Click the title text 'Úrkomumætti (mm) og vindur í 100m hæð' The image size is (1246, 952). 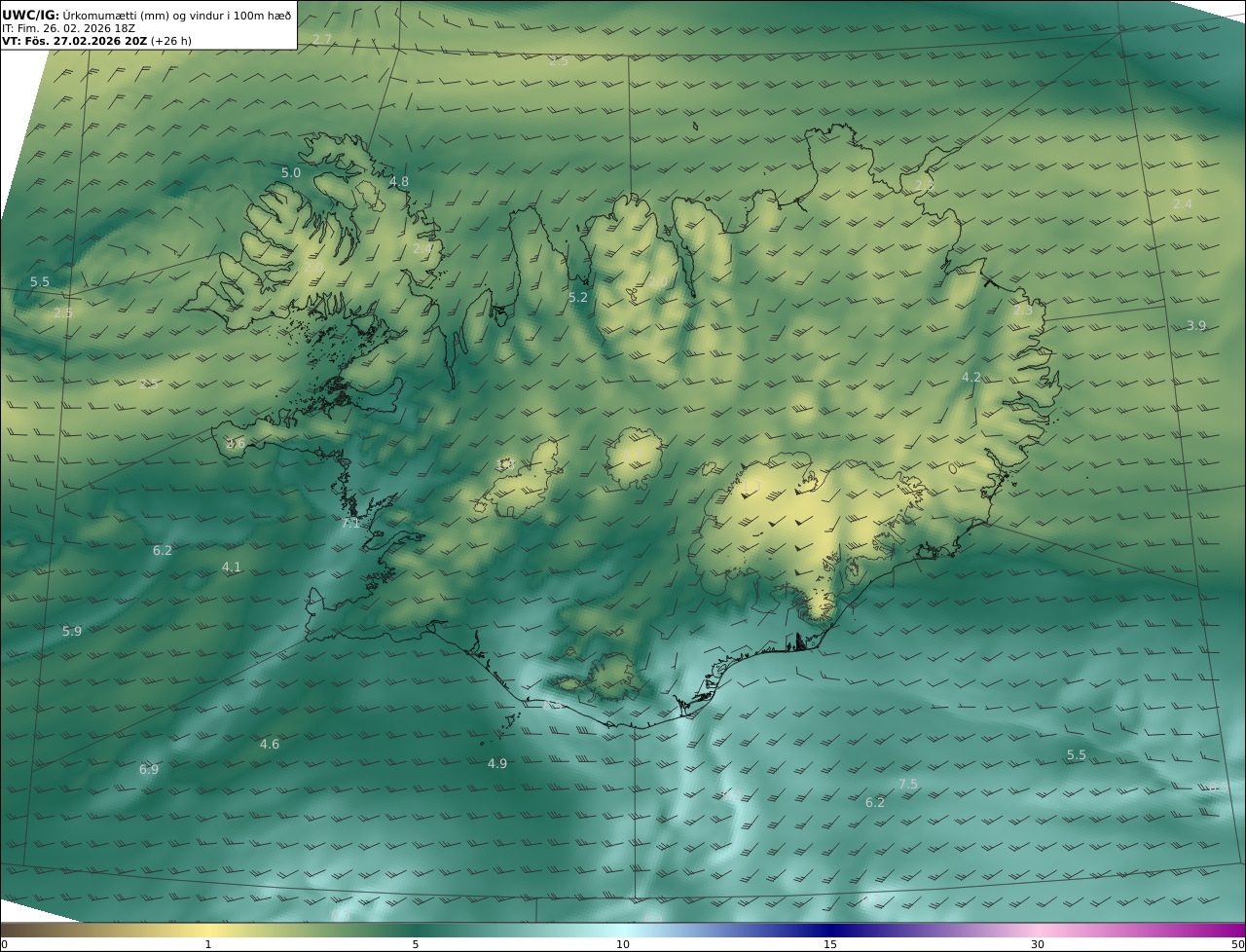pyautogui.click(x=177, y=16)
